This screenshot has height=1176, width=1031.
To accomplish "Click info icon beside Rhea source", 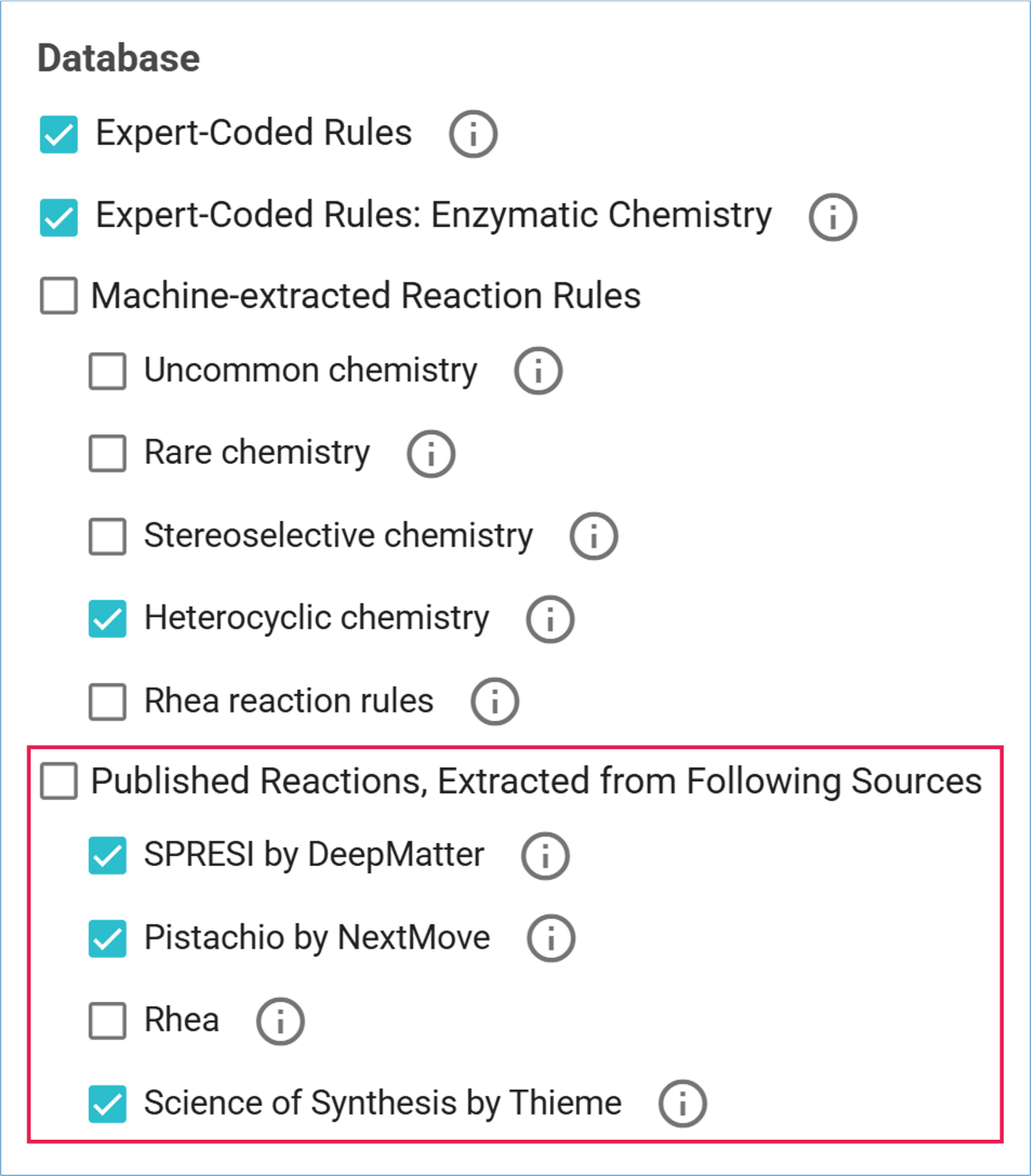I will (280, 1021).
